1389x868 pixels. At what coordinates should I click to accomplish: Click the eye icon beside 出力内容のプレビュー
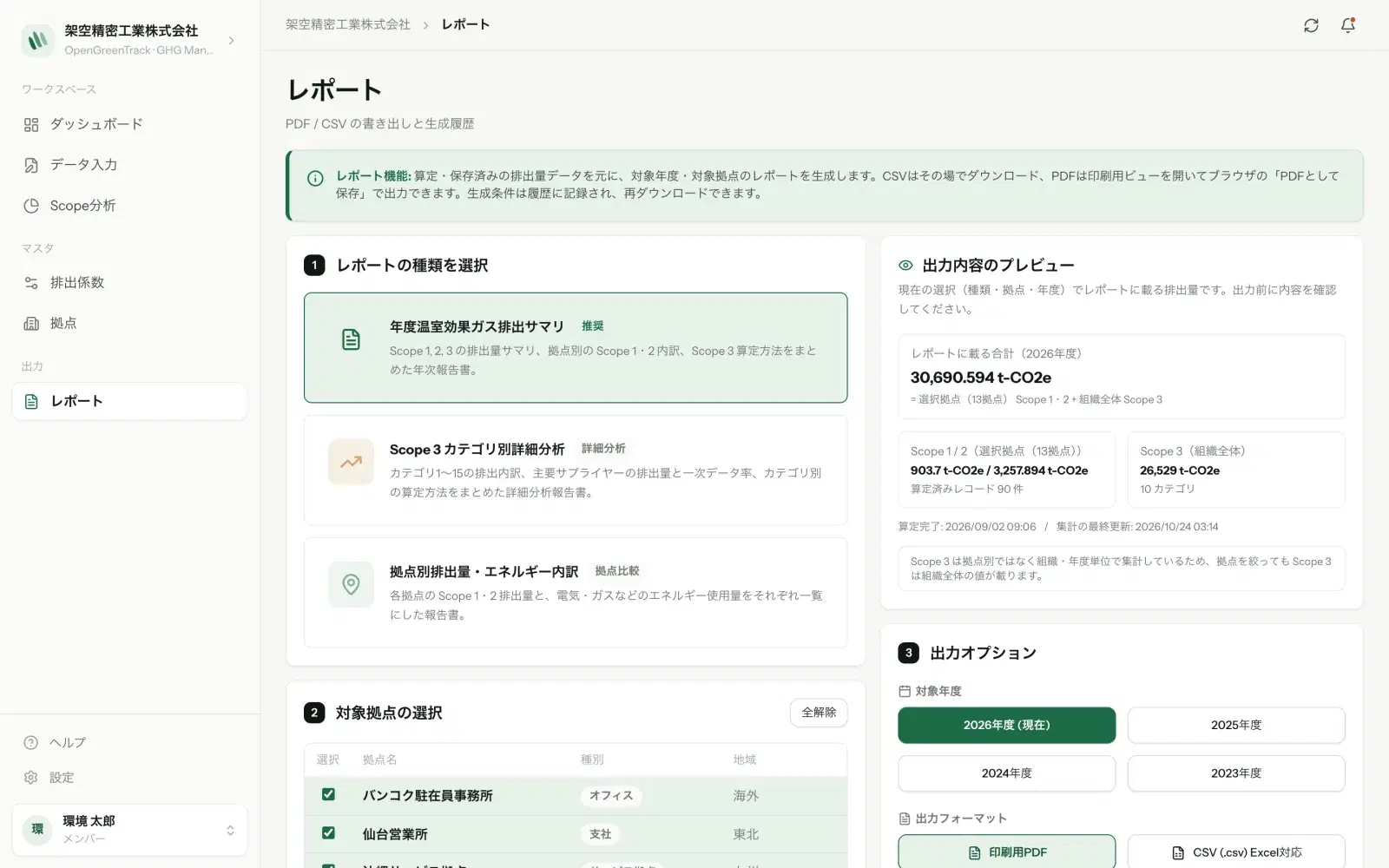[905, 266]
